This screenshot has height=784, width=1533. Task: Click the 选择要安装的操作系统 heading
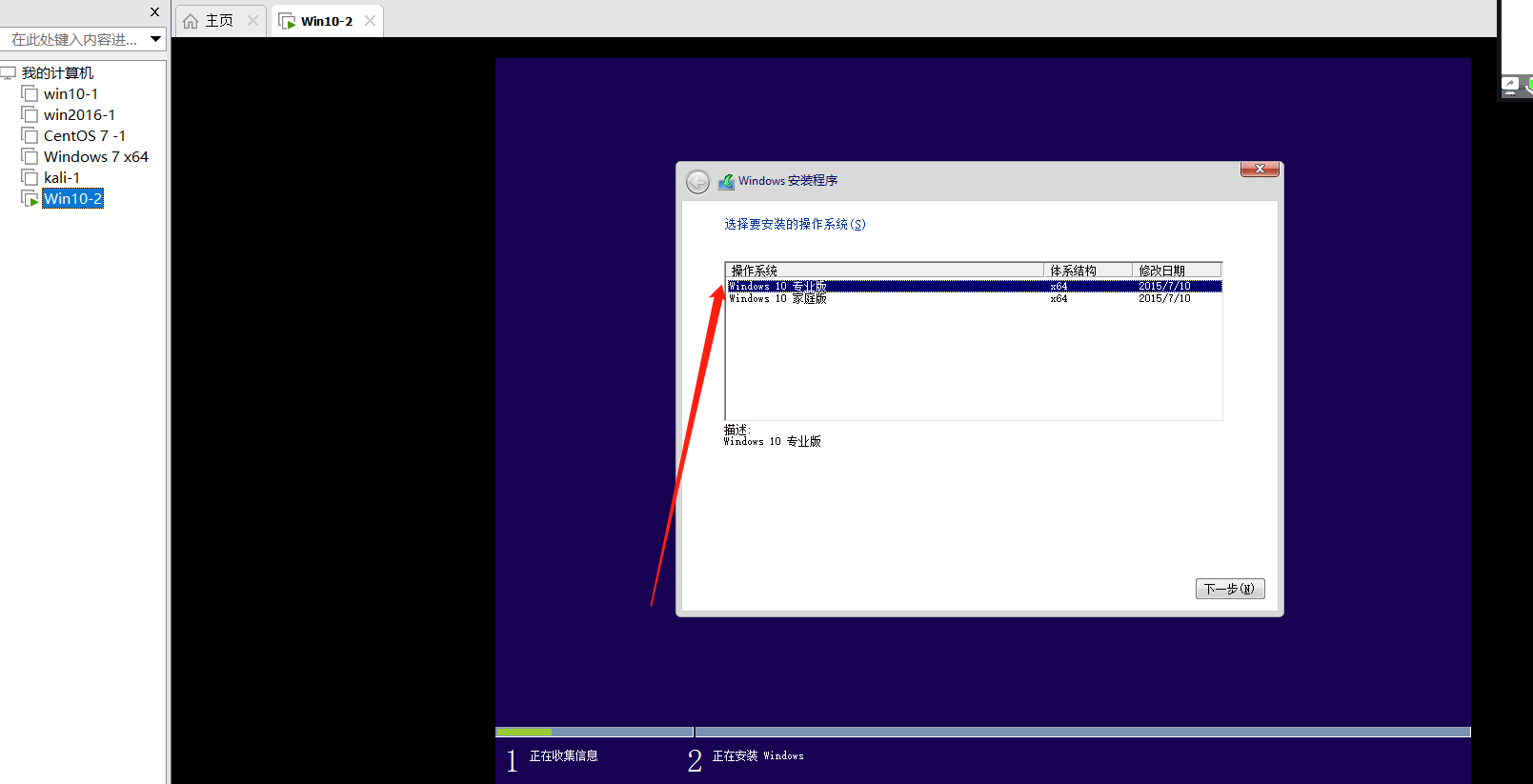(795, 224)
